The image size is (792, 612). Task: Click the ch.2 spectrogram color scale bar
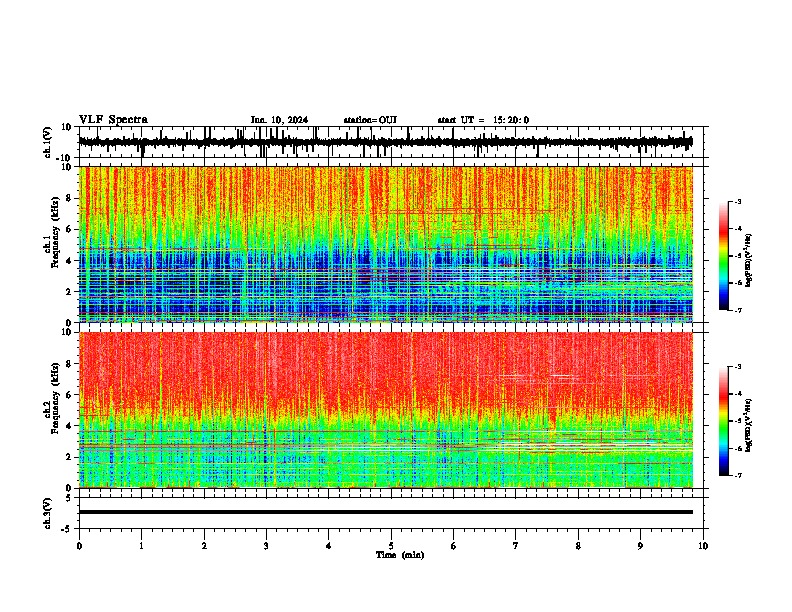coord(724,421)
